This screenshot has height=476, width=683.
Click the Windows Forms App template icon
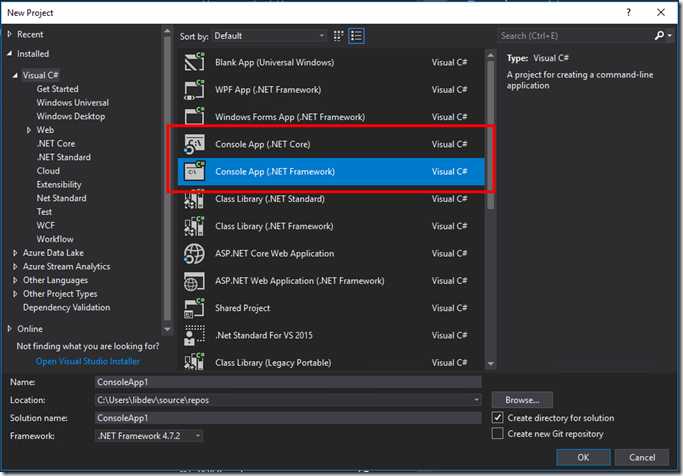(x=195, y=117)
